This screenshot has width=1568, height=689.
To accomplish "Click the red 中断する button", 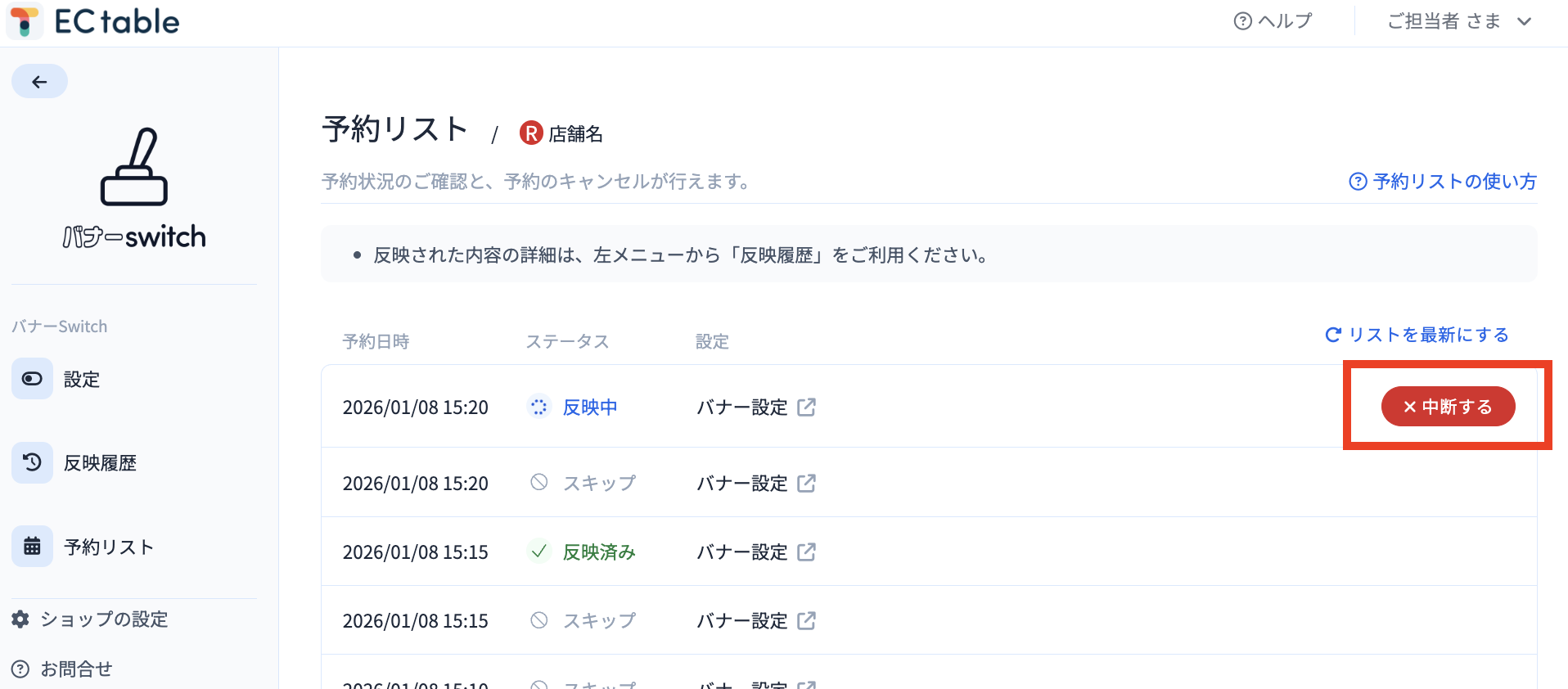I will click(x=1448, y=407).
